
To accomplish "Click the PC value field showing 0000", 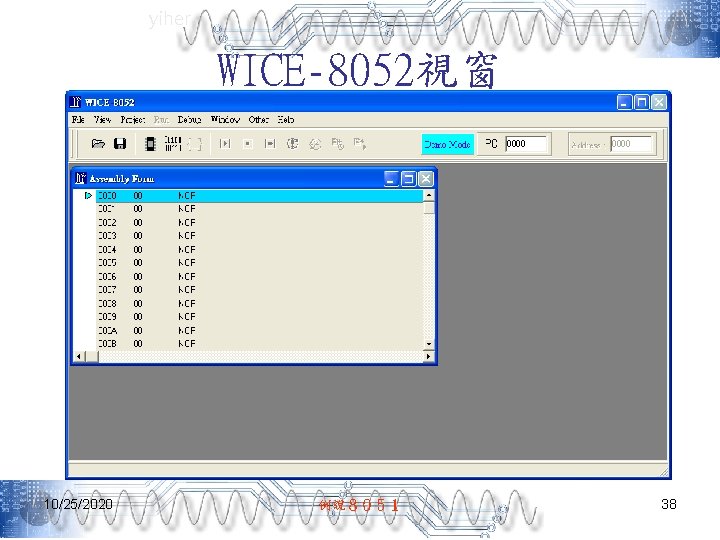I will [x=526, y=144].
